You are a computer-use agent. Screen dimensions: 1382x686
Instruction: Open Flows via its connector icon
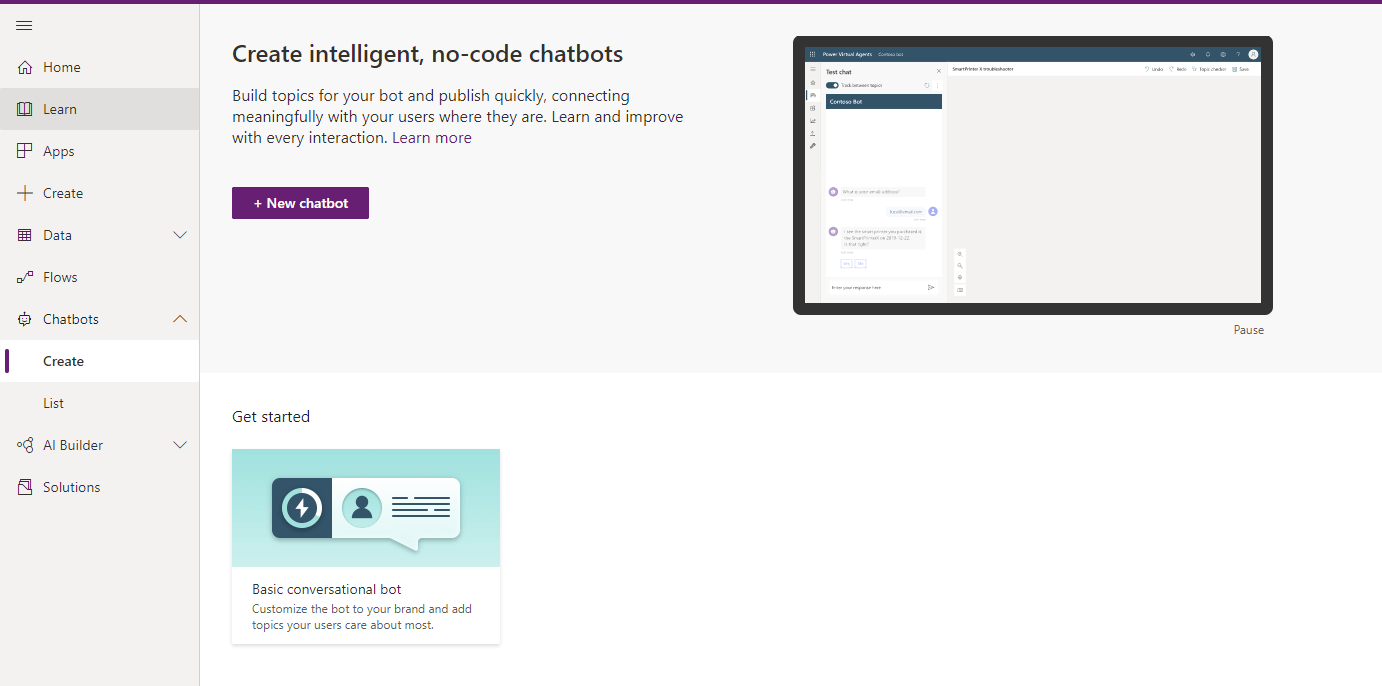coord(25,277)
